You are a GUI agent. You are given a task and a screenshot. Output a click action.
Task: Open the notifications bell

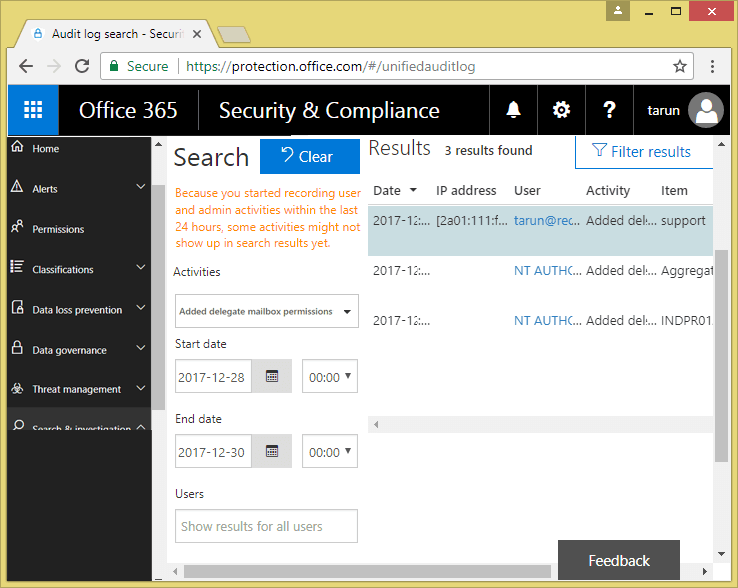[x=513, y=110]
